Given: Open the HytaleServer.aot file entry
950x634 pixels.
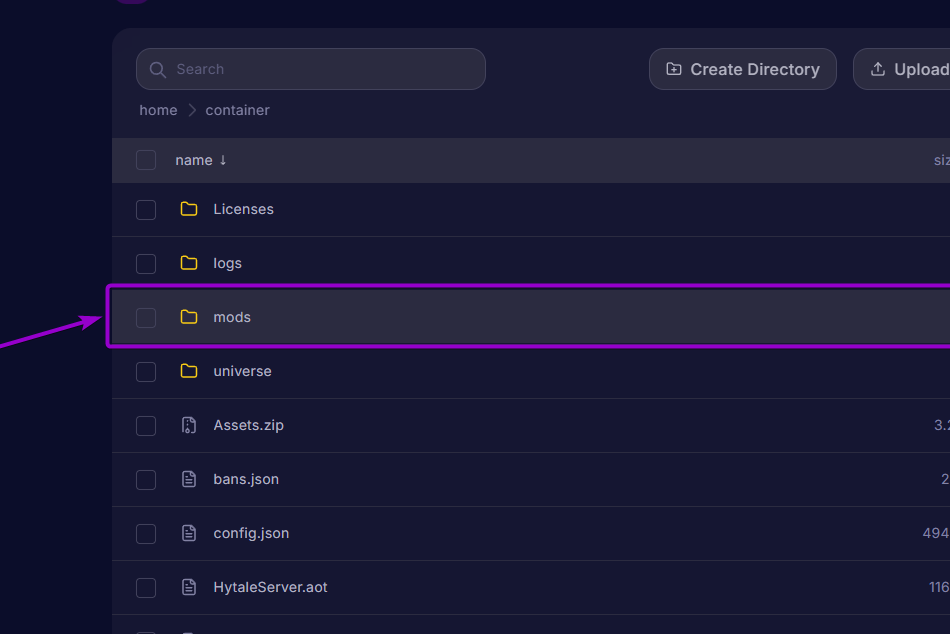Looking at the screenshot, I should (271, 587).
